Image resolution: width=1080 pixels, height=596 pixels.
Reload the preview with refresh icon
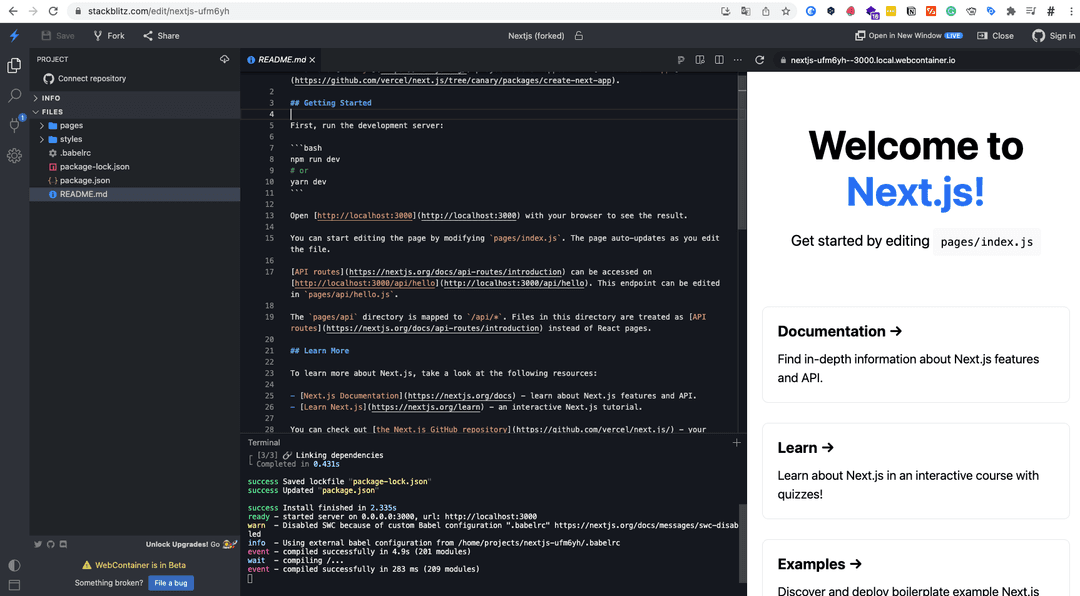(x=760, y=60)
